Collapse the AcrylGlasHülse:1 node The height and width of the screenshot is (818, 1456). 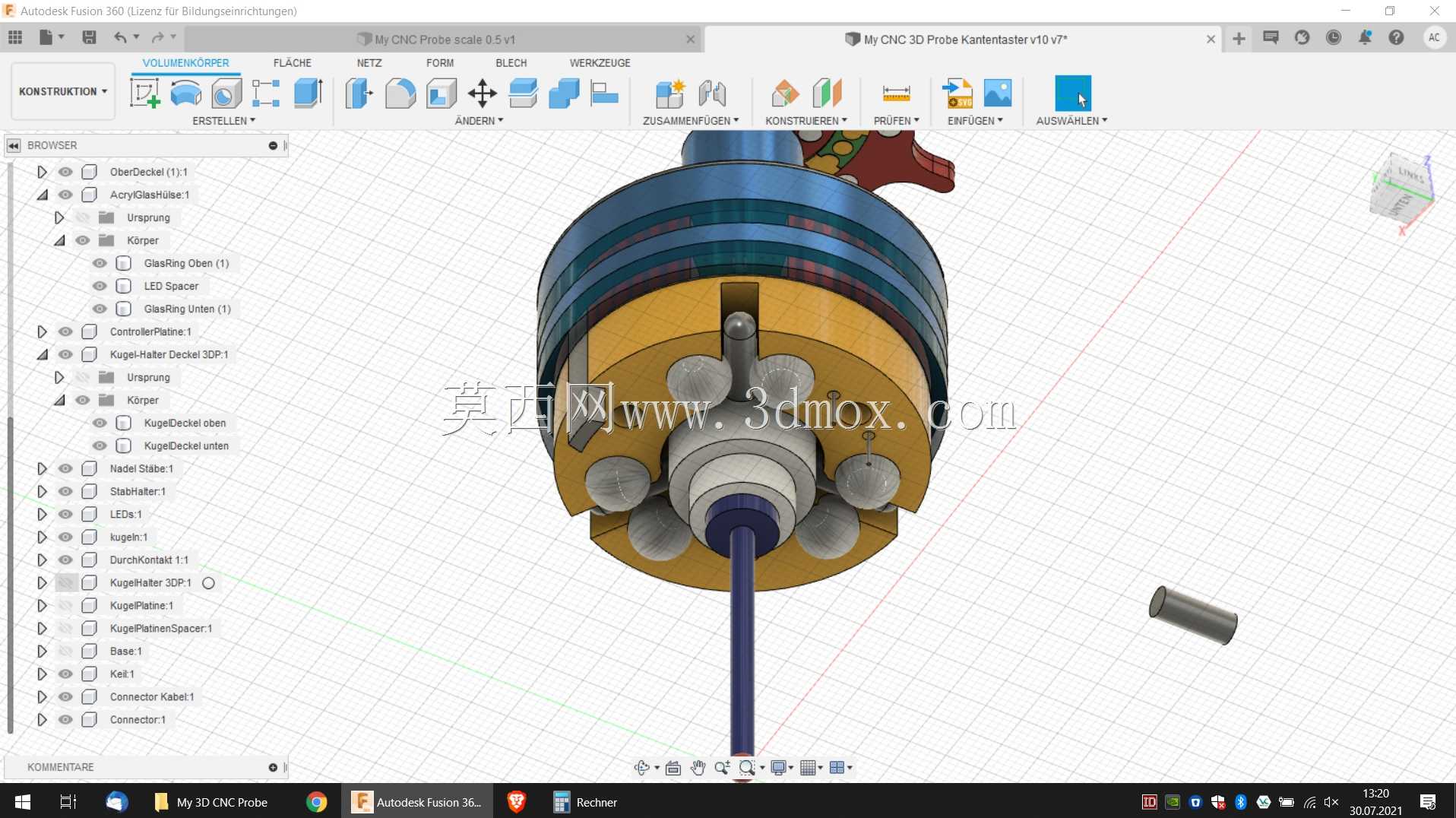pyautogui.click(x=42, y=195)
